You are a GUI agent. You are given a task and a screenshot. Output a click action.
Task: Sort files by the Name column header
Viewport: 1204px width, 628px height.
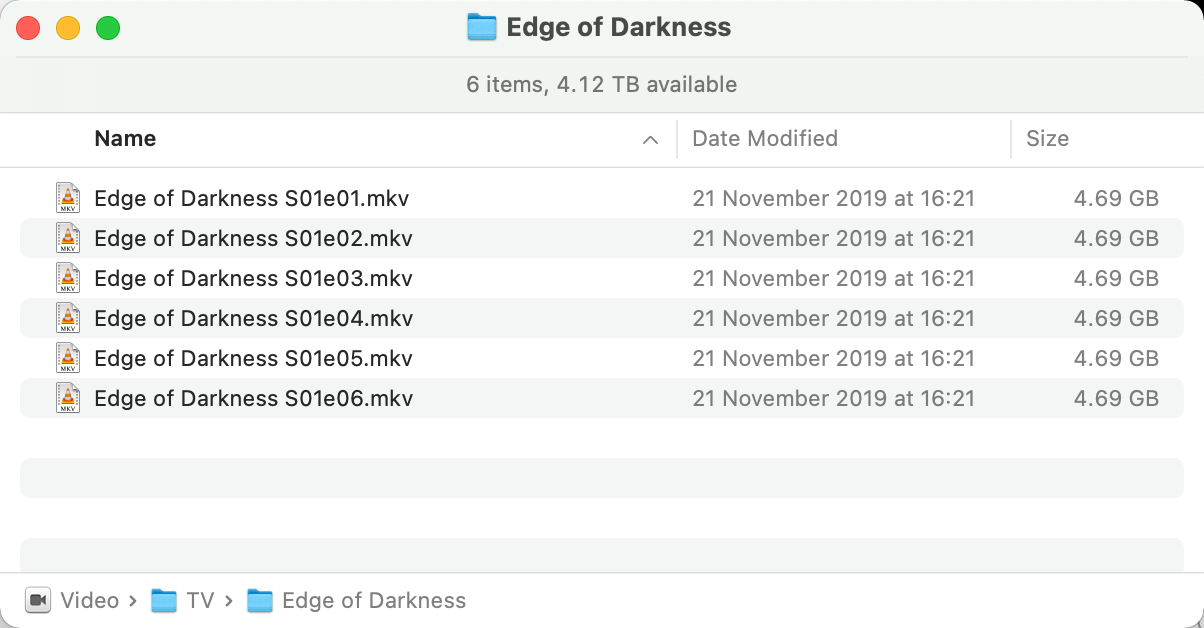pyautogui.click(x=125, y=139)
